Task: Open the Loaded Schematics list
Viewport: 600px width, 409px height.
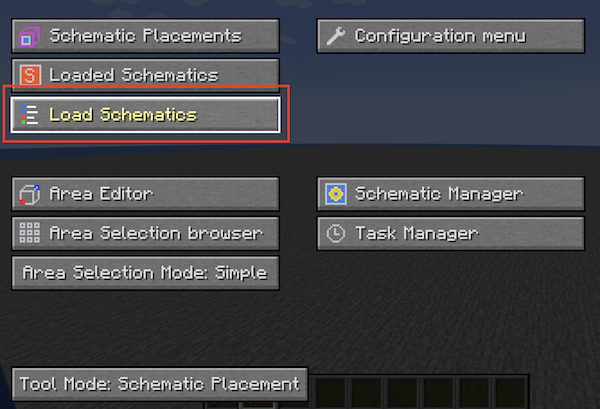Action: 145,75
